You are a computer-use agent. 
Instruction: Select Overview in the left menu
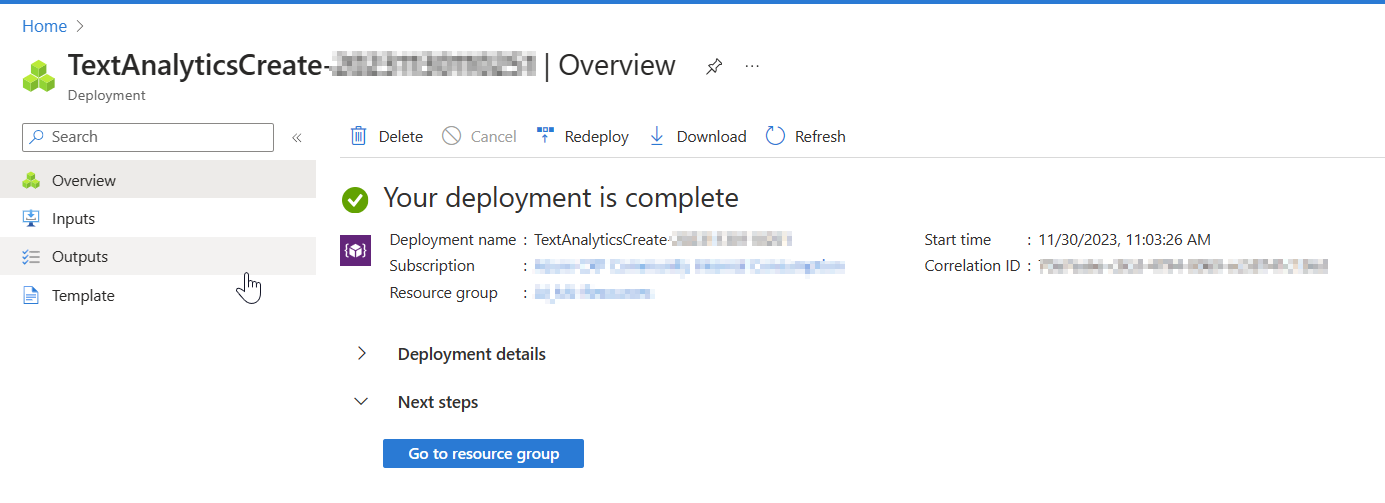point(158,180)
